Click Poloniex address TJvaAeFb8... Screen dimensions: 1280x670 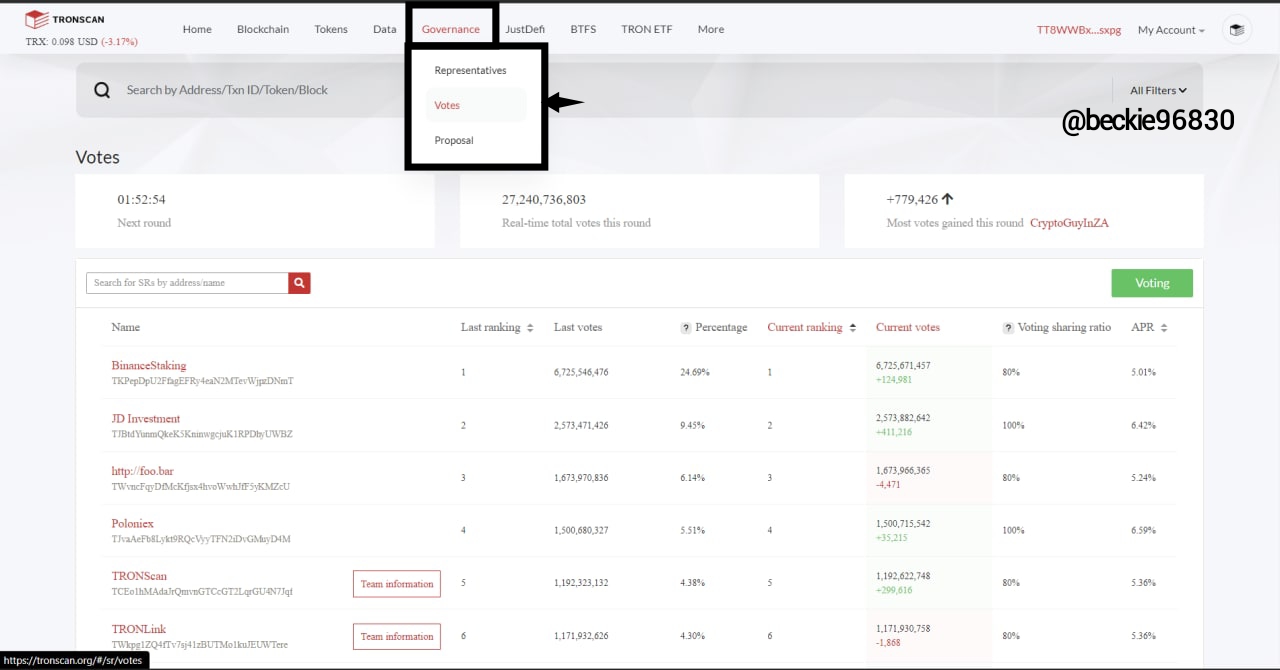[201, 539]
